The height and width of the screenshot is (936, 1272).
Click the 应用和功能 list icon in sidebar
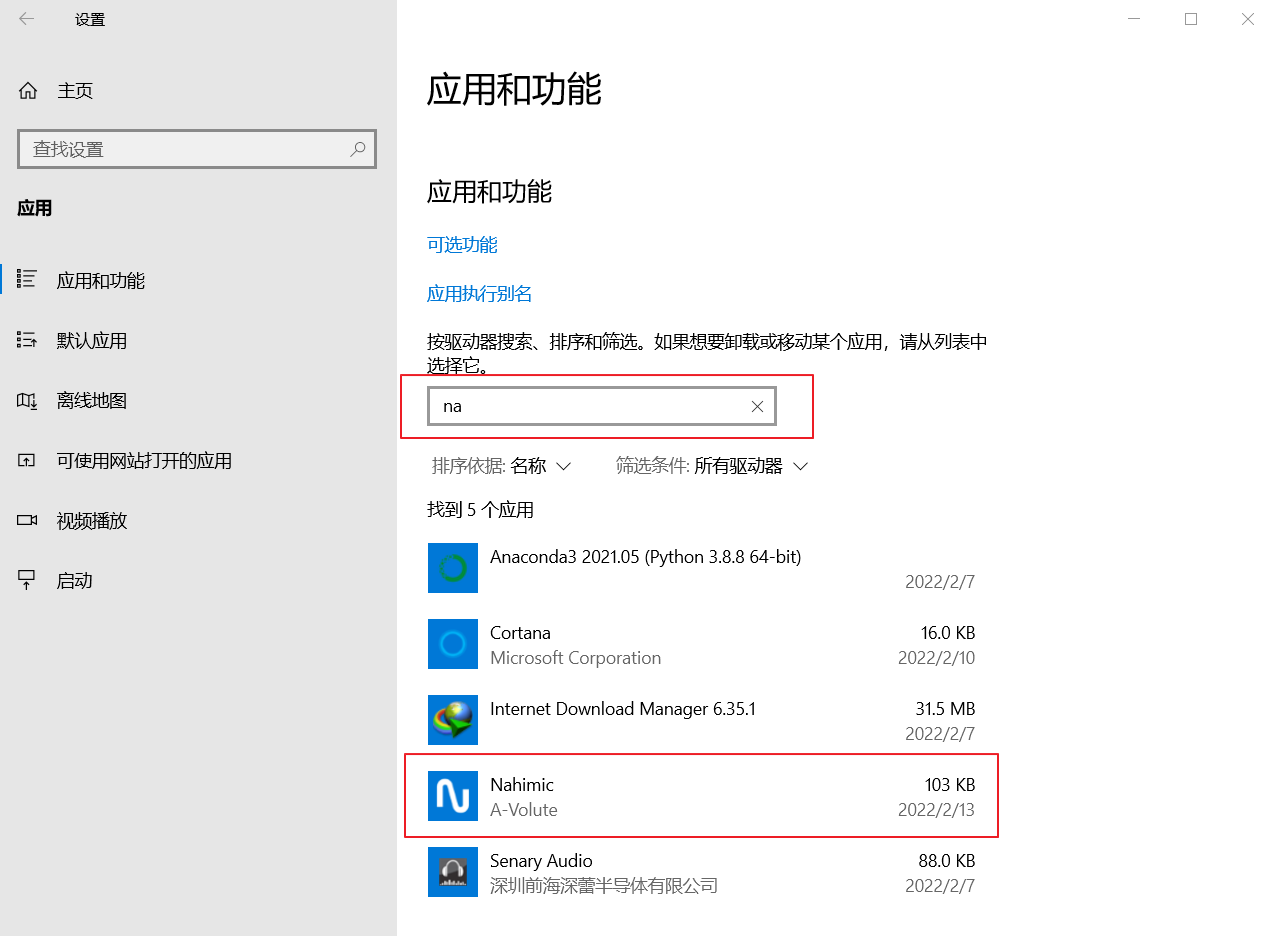point(27,280)
